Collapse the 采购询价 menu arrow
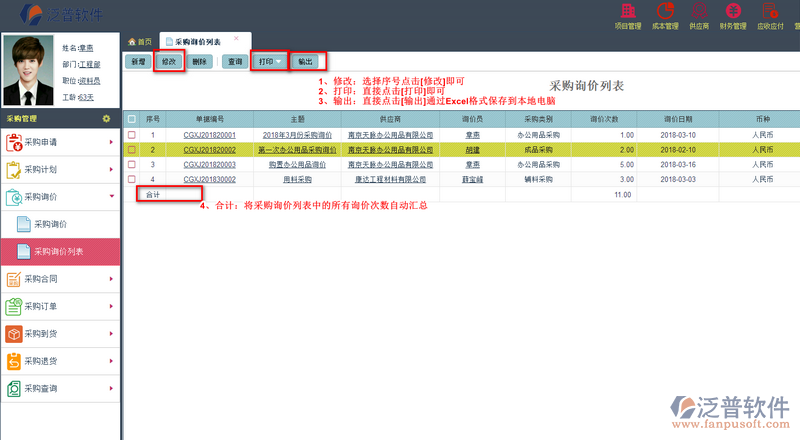The image size is (800, 440). click(111, 197)
